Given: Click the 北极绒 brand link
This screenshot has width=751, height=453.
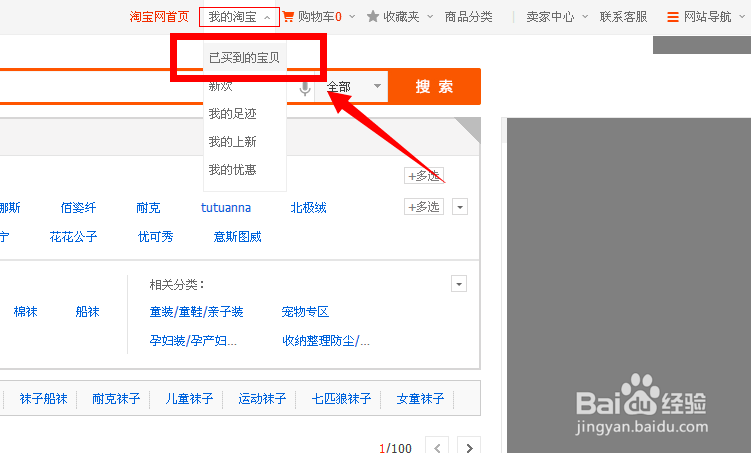Looking at the screenshot, I should click(308, 208).
